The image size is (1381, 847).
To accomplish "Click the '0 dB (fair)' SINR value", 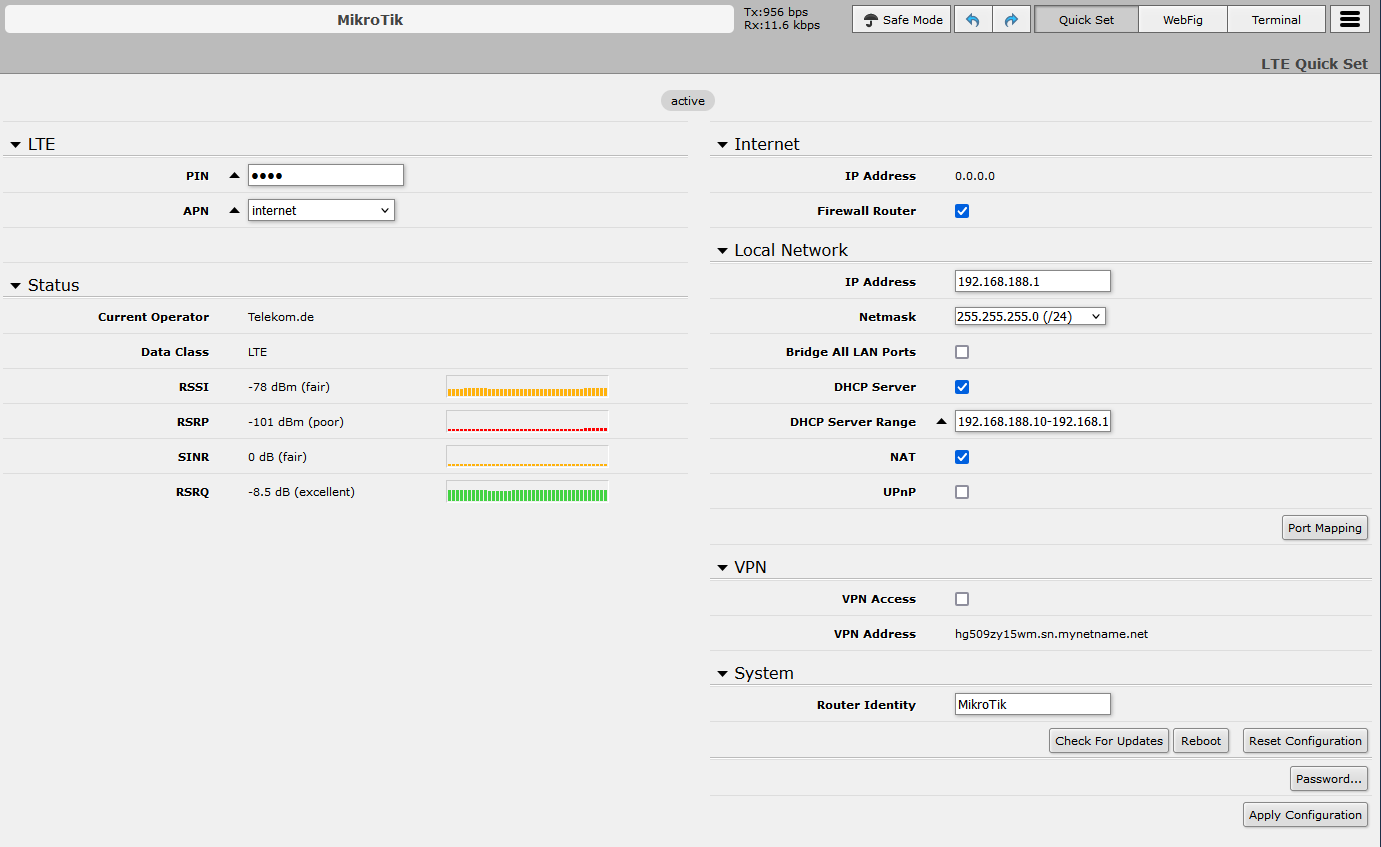I will pyautogui.click(x=278, y=457).
